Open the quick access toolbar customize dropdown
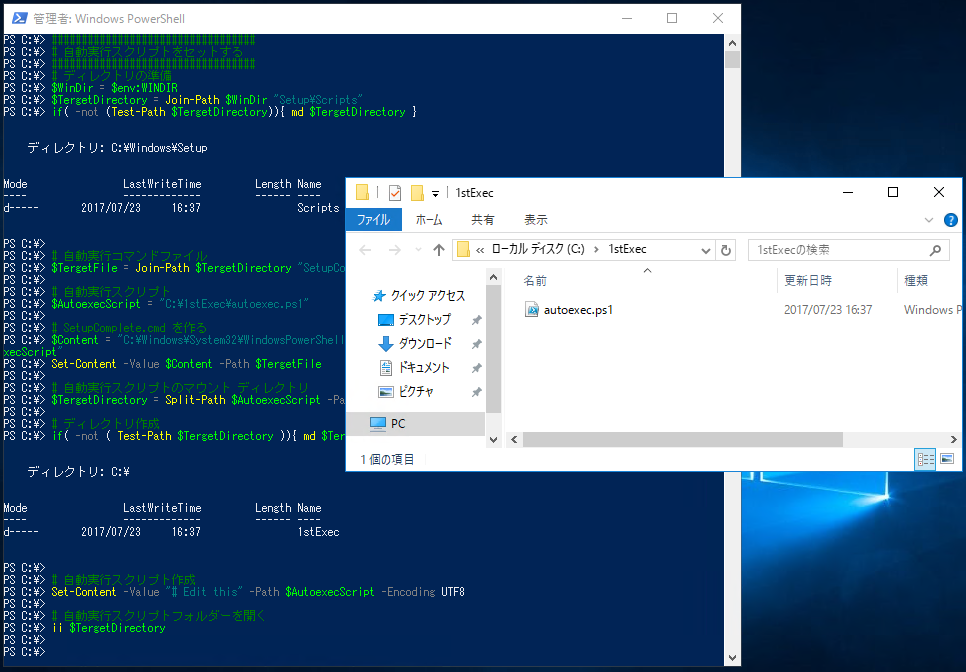 click(435, 193)
